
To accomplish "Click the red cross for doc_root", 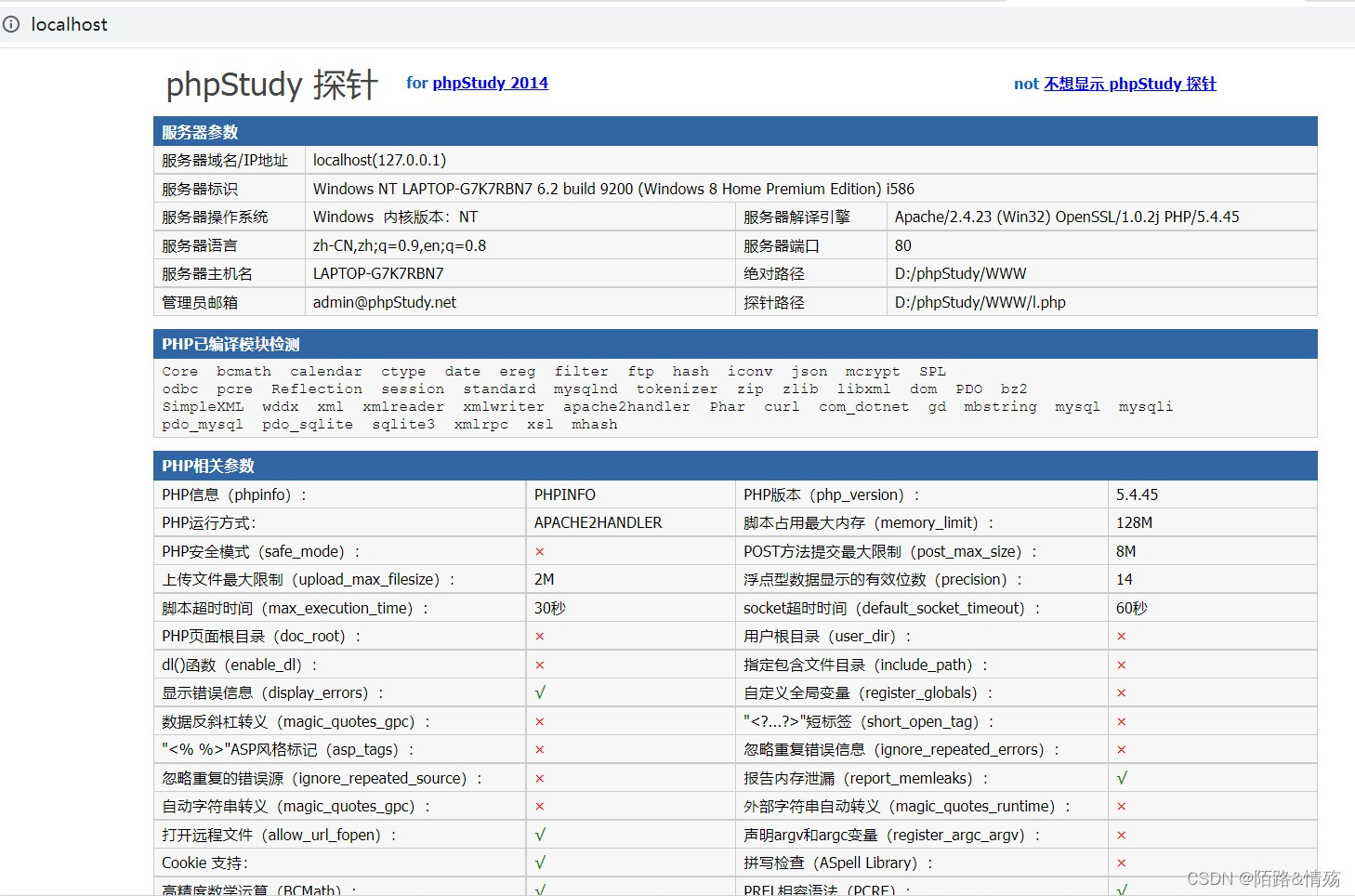I will [x=540, y=637].
